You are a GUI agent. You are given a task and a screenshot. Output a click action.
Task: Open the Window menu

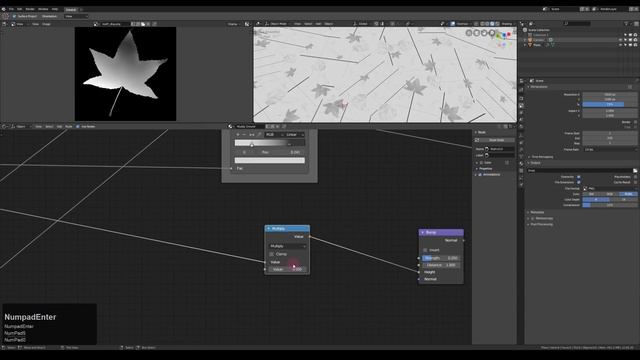coord(43,9)
